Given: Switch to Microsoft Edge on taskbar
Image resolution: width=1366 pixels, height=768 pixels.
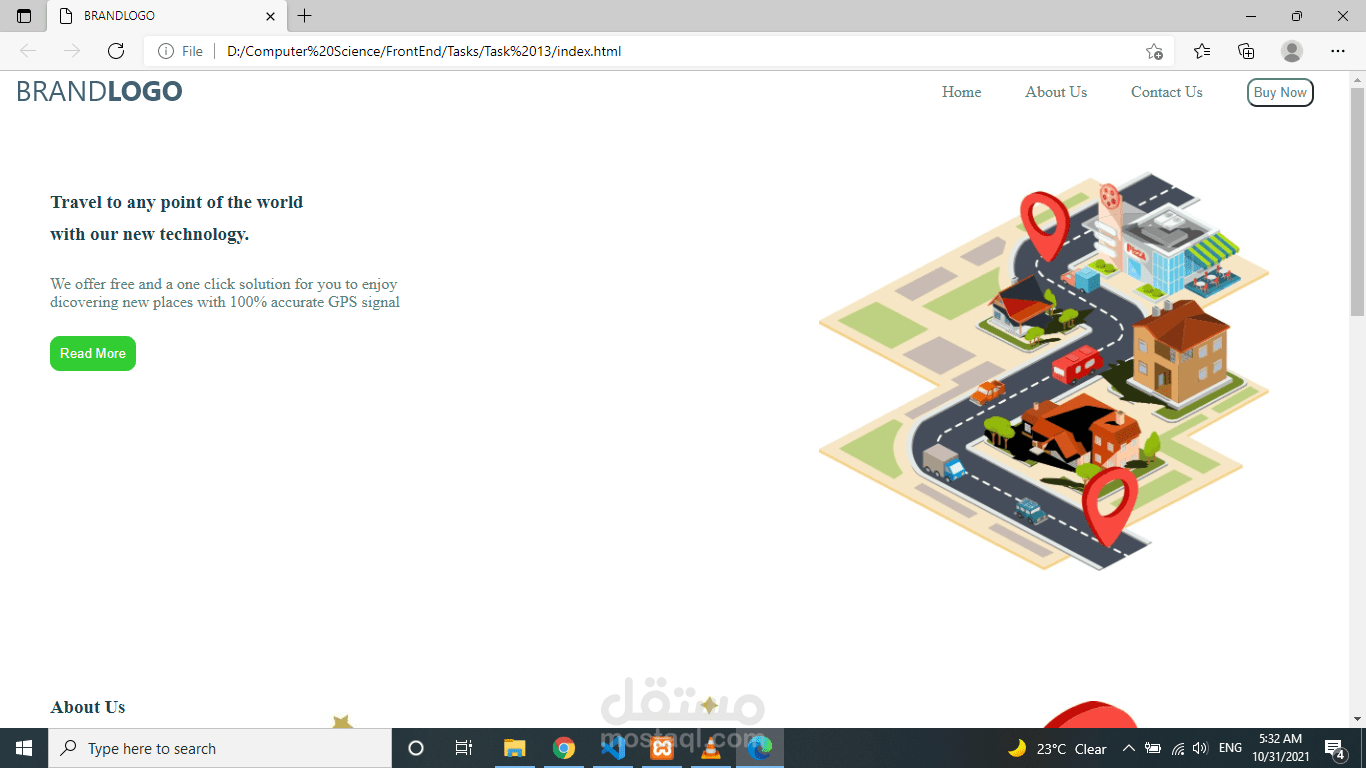Looking at the screenshot, I should coord(760,748).
